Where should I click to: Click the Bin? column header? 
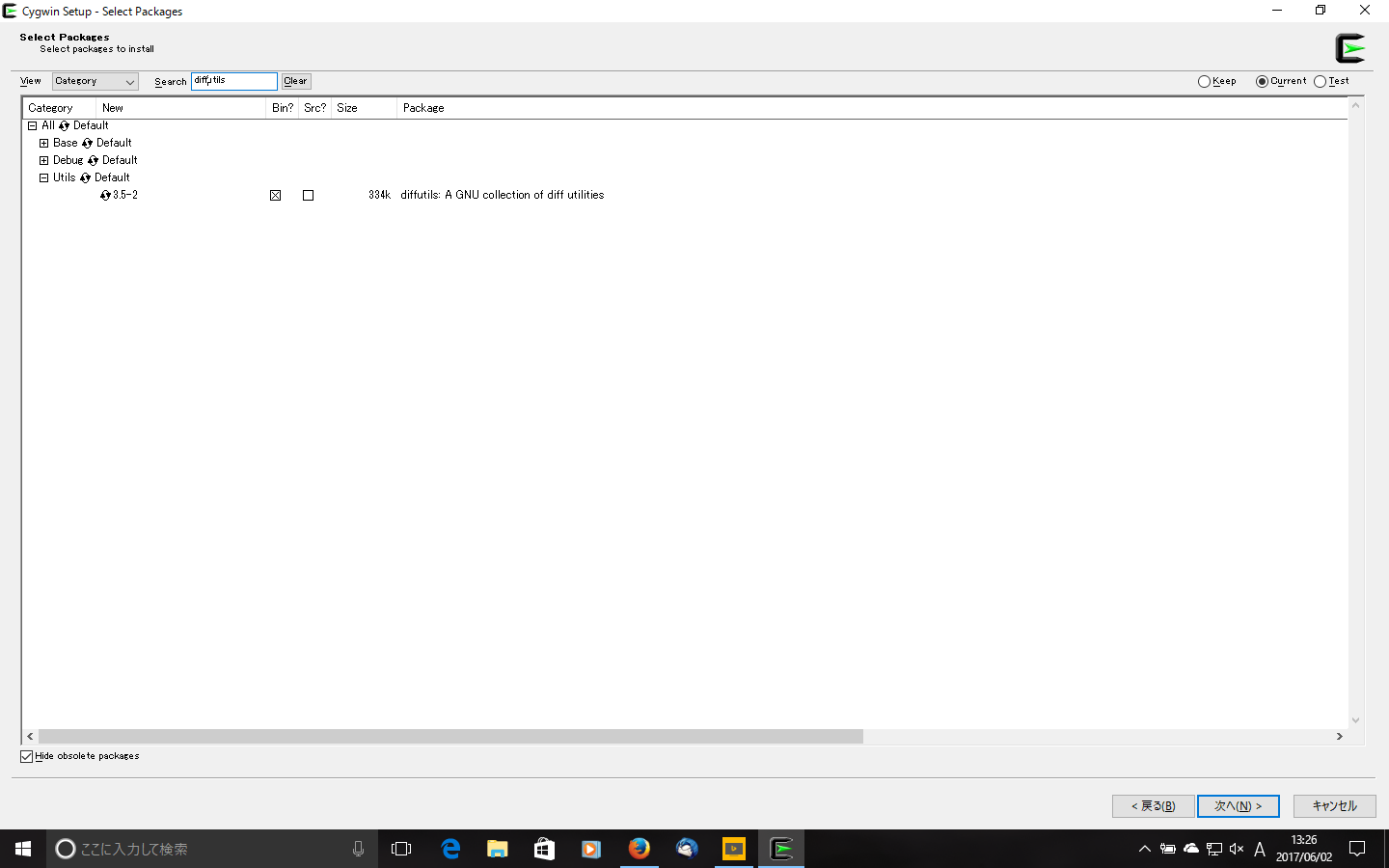pos(282,108)
